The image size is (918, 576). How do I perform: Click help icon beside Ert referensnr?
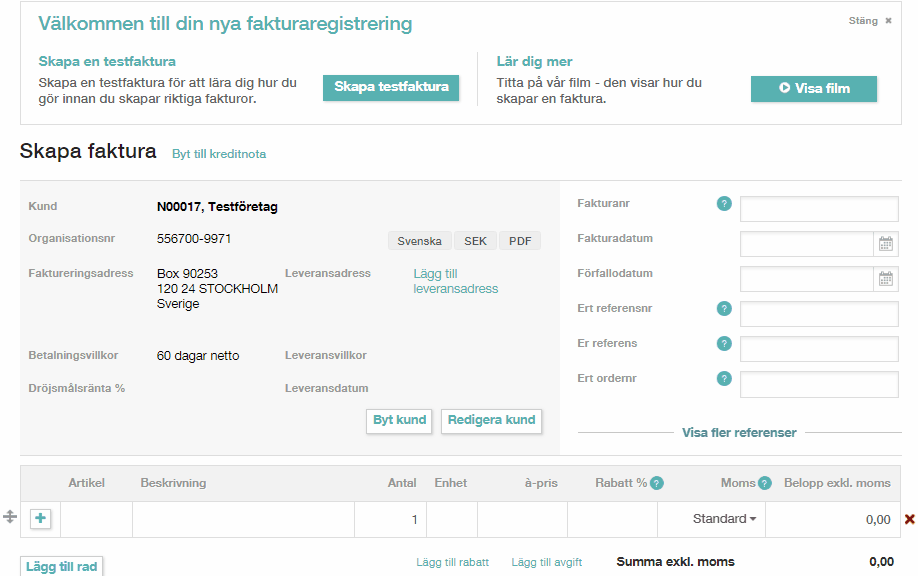click(724, 308)
